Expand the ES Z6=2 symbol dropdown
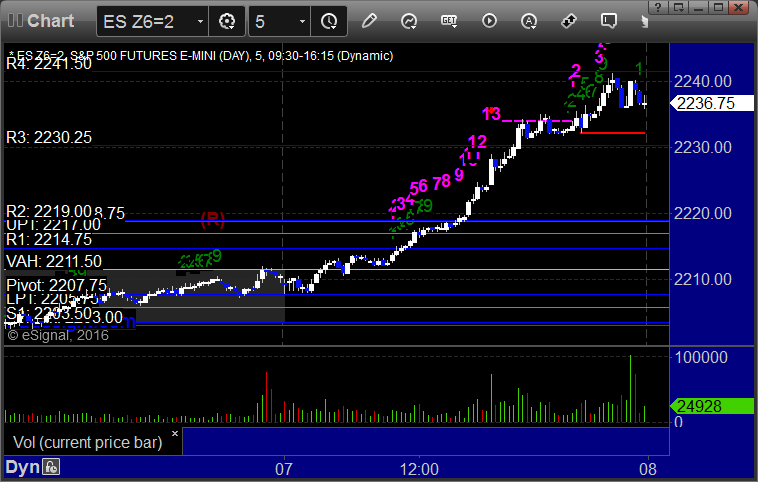Image resolution: width=758 pixels, height=482 pixels. coord(200,21)
